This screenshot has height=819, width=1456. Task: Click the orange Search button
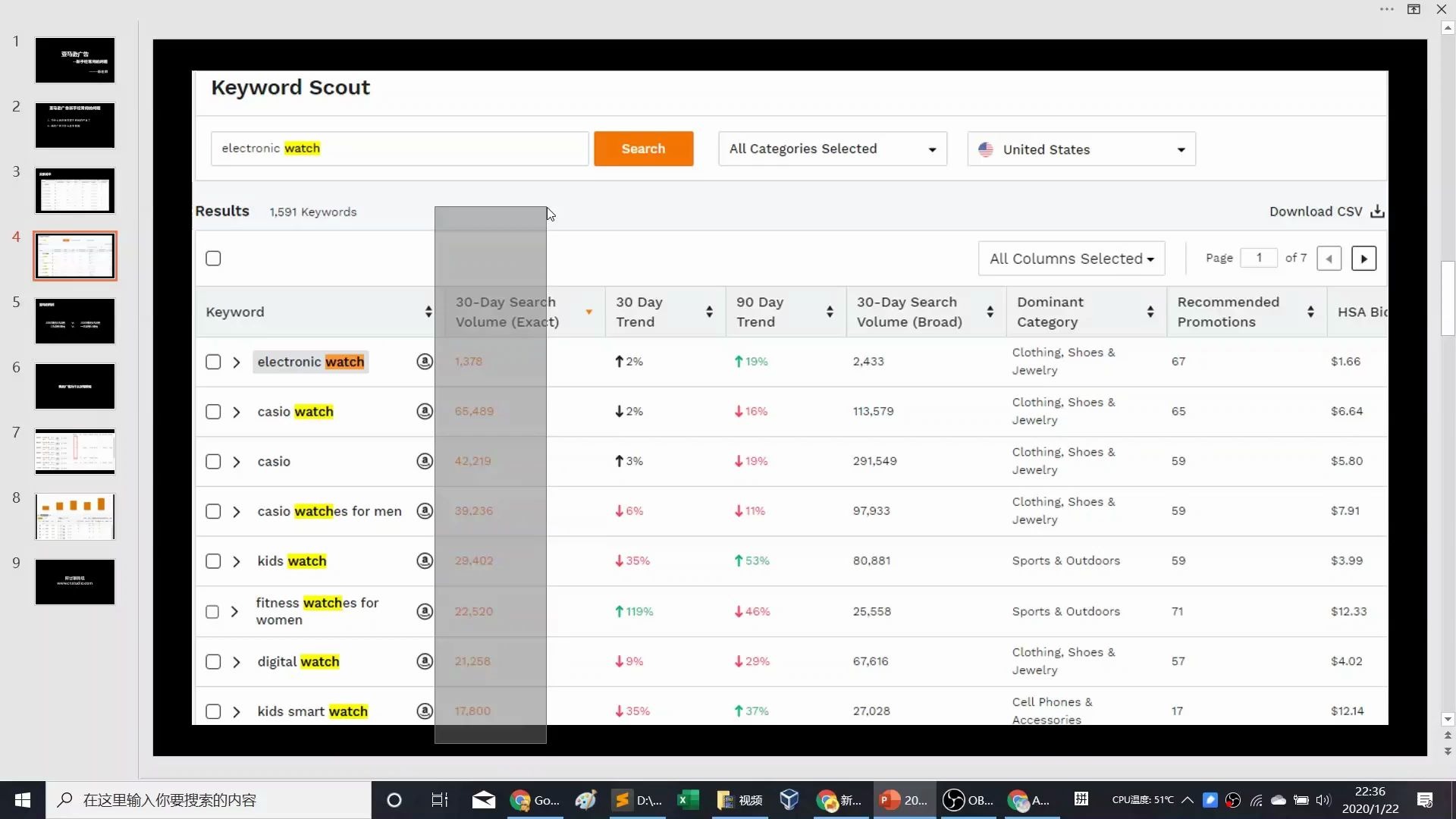click(643, 149)
